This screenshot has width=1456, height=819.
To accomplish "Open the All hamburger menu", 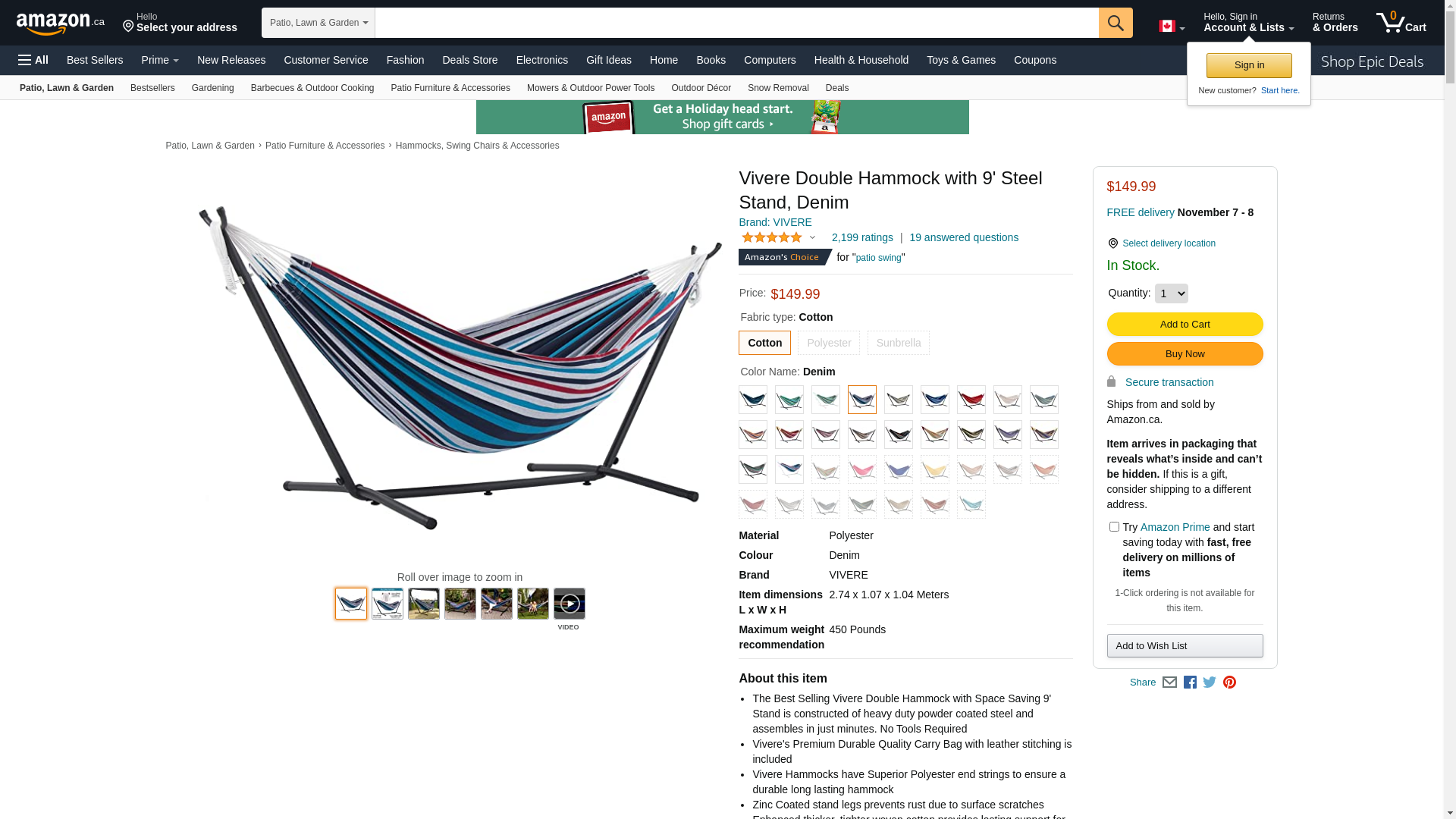I will click(33, 60).
